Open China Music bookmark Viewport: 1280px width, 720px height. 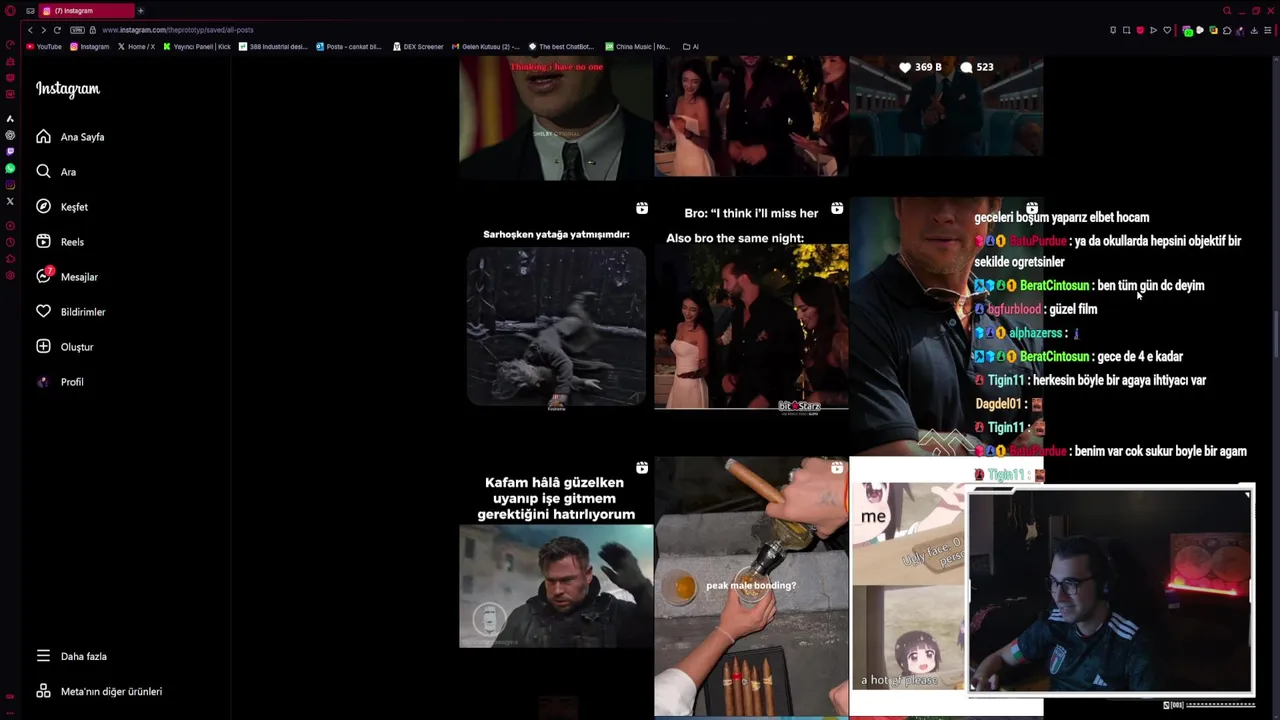[637, 46]
